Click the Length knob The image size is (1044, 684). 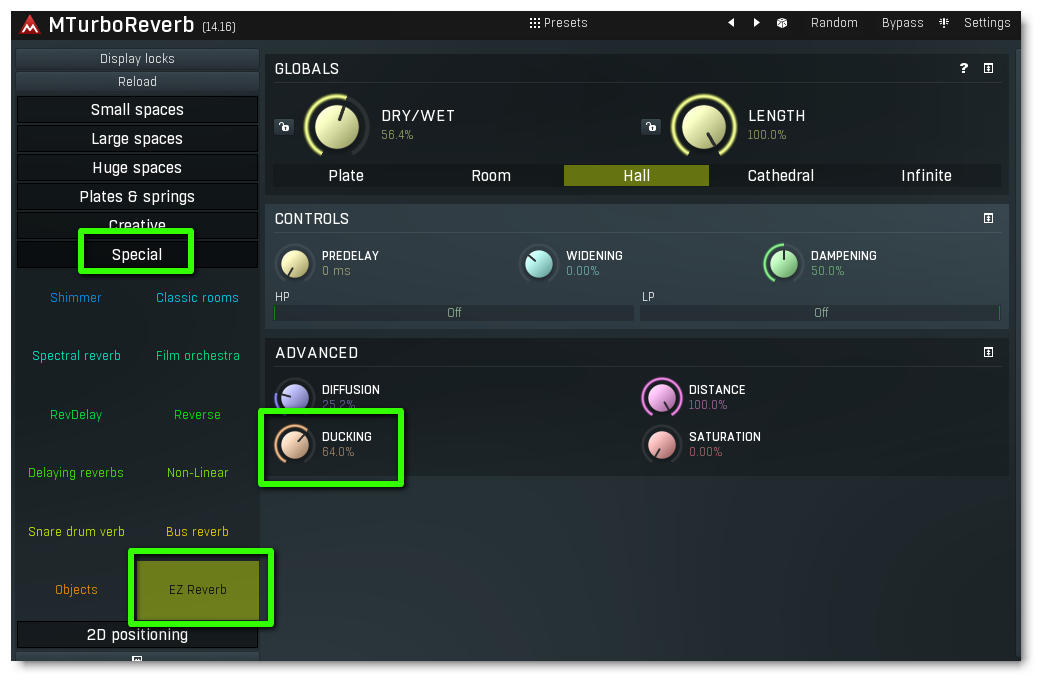coord(704,127)
